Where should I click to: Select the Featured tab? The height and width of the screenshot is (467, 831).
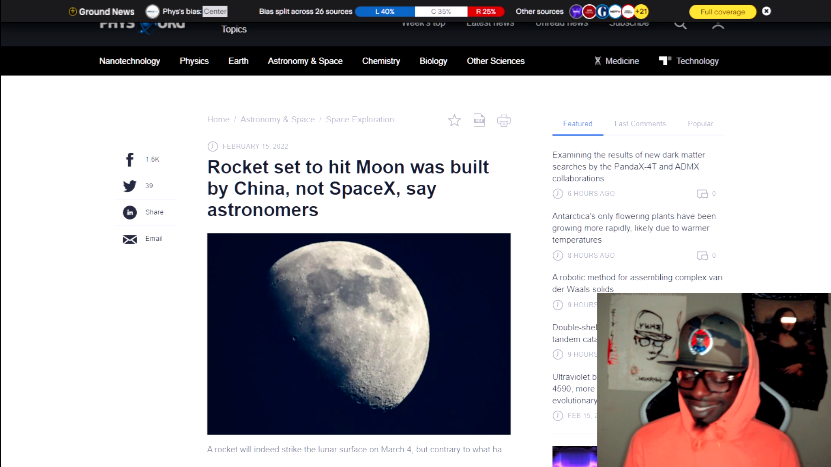577,124
